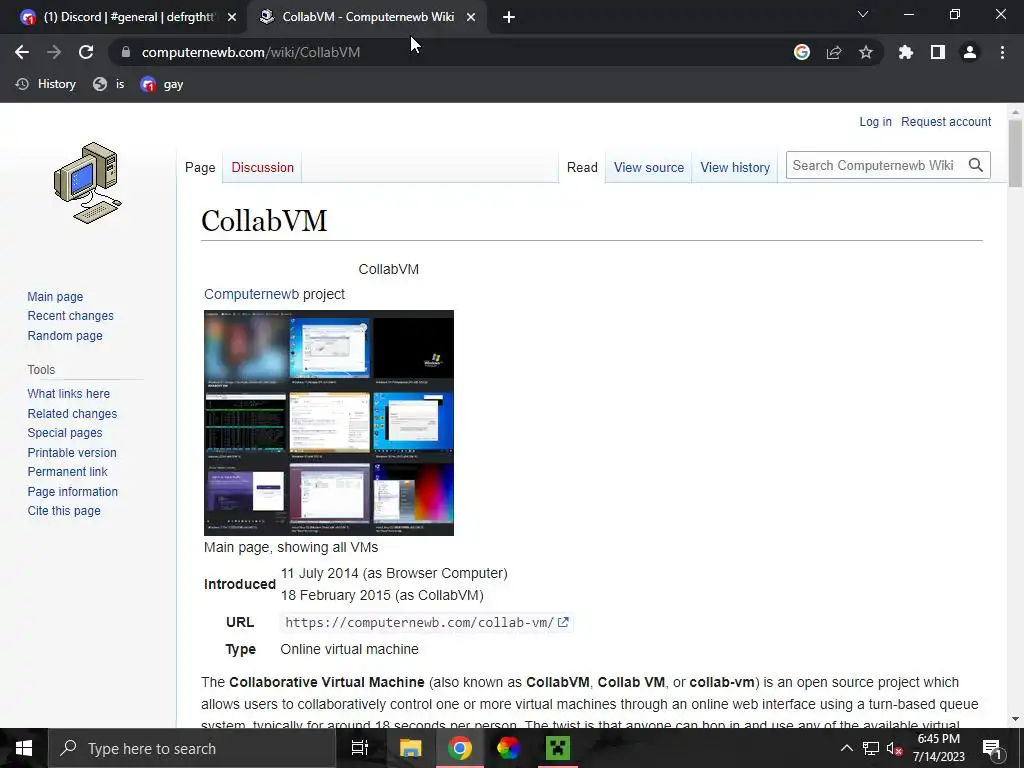Expand the tab search dropdown
1024x768 pixels.
863,14
